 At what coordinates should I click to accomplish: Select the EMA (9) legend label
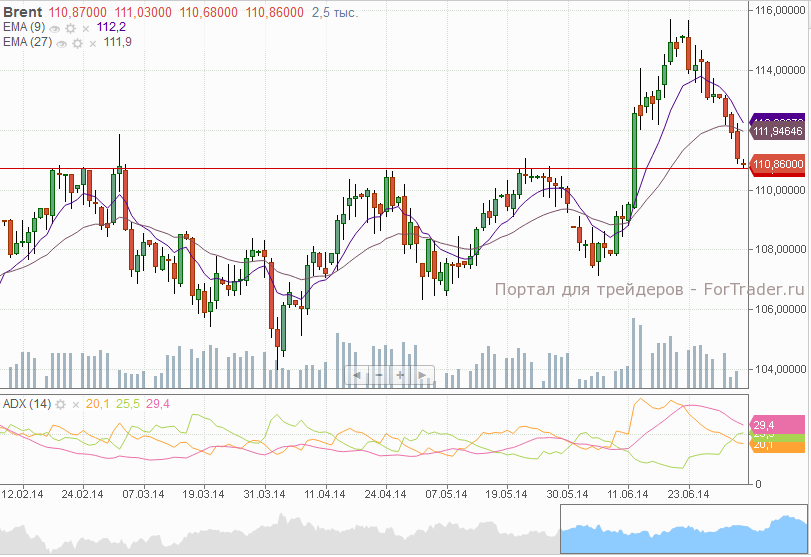tap(24, 27)
